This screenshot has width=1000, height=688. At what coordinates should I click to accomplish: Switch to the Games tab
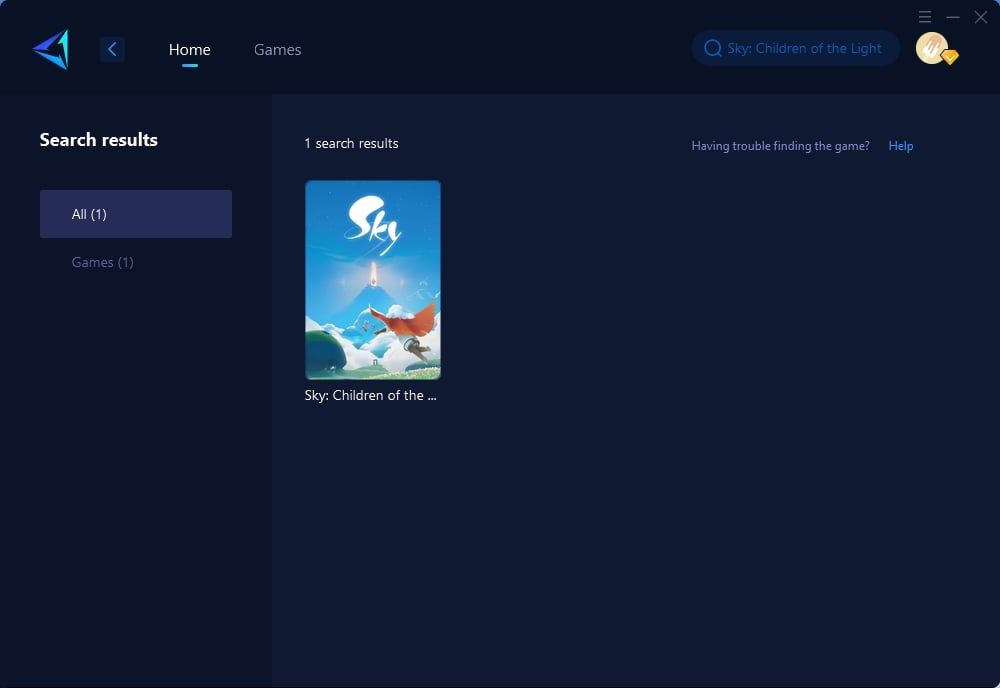pos(277,49)
